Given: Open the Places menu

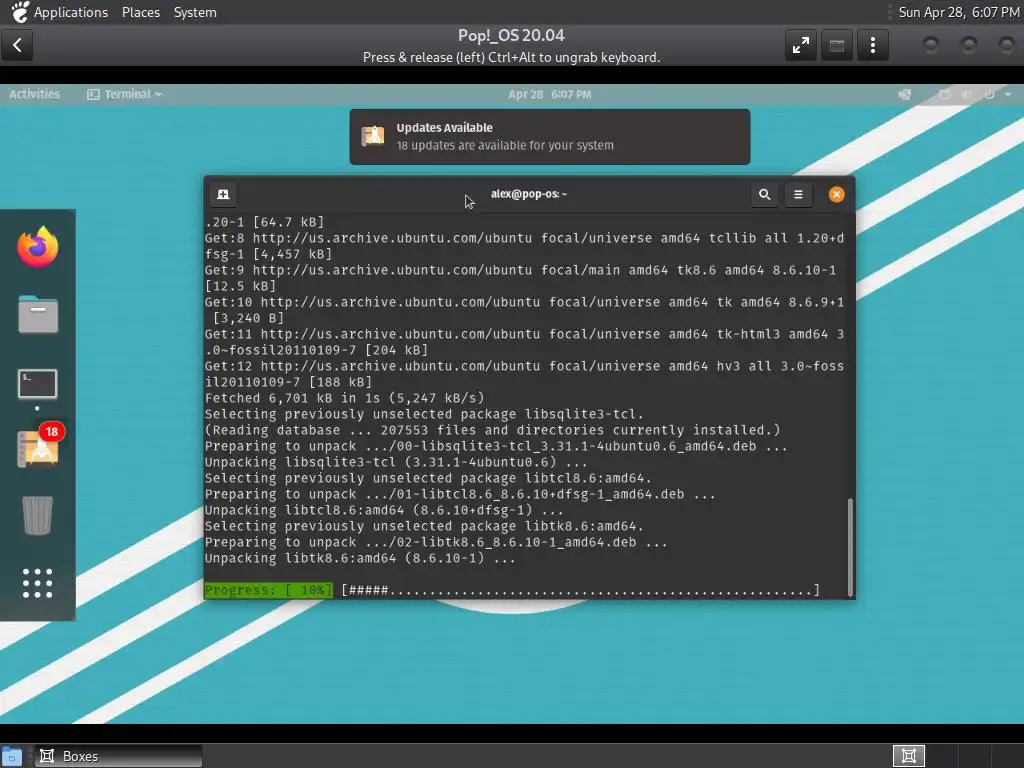Looking at the screenshot, I should point(141,12).
